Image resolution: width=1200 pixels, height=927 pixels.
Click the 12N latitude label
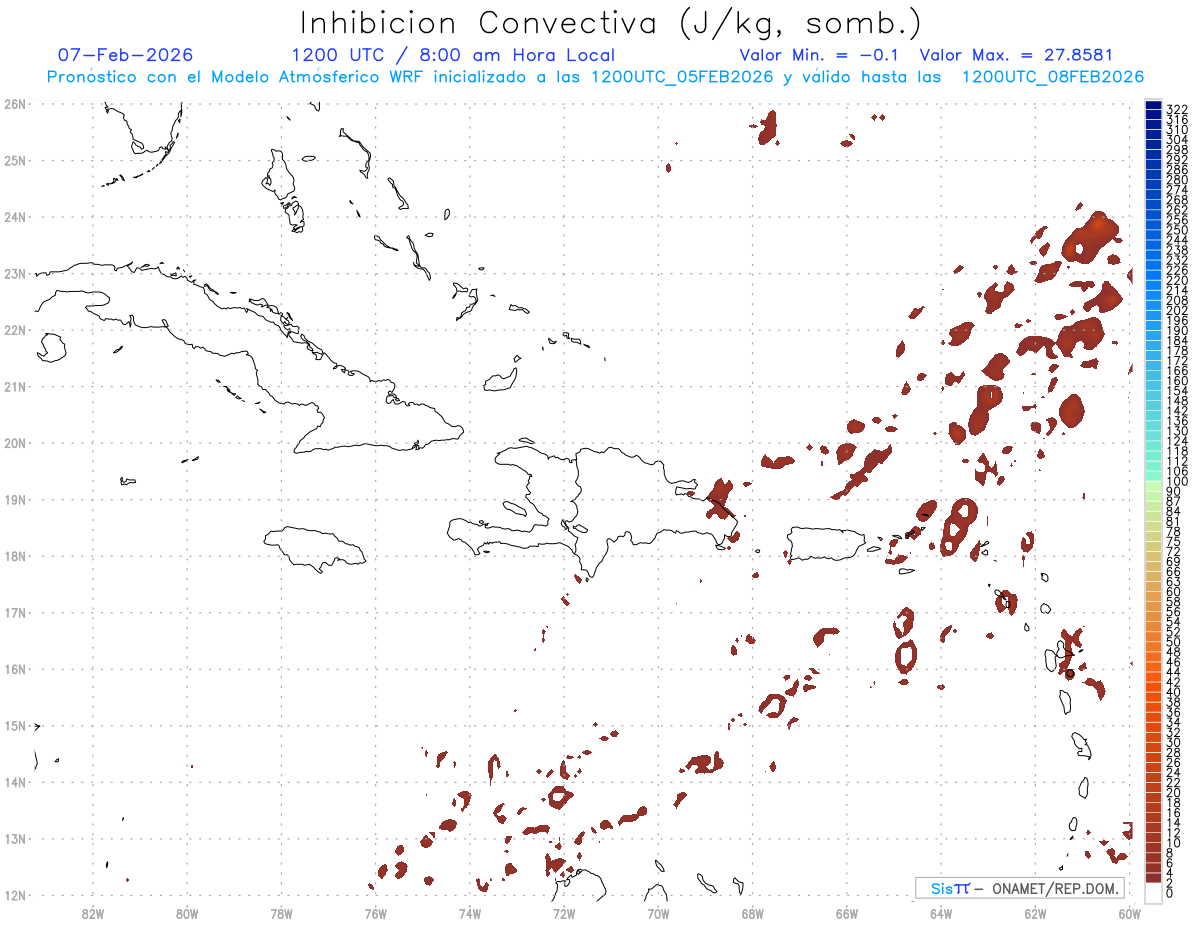(15, 895)
